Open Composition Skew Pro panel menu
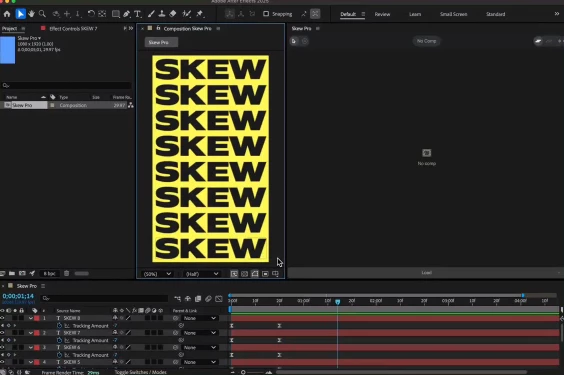 tap(218, 28)
